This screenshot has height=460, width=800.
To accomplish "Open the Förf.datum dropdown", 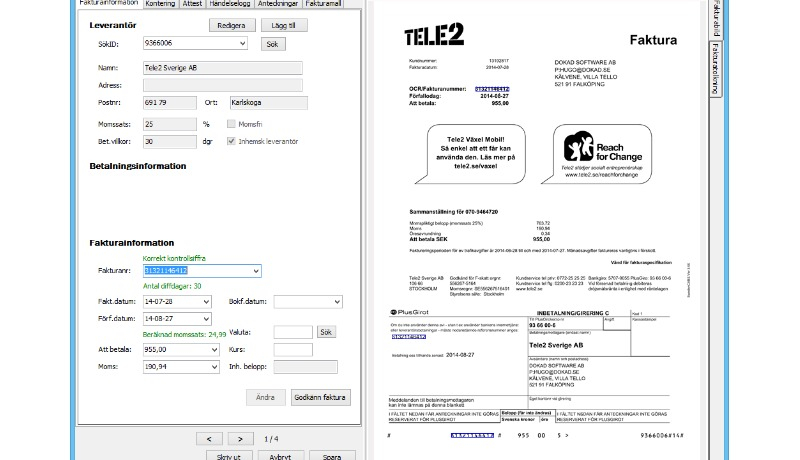I will pos(206,319).
